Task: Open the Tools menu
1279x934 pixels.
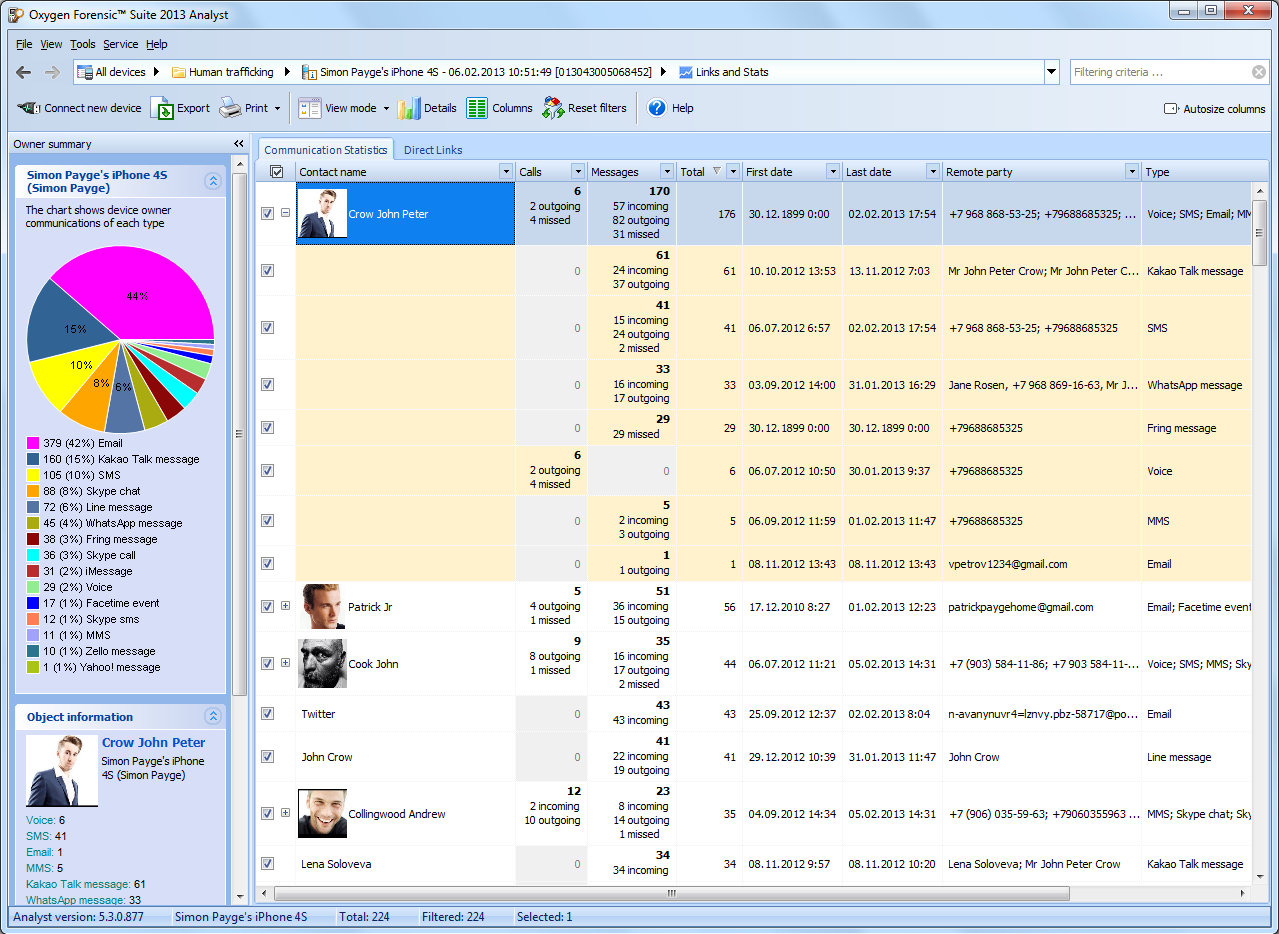Action: [x=83, y=44]
